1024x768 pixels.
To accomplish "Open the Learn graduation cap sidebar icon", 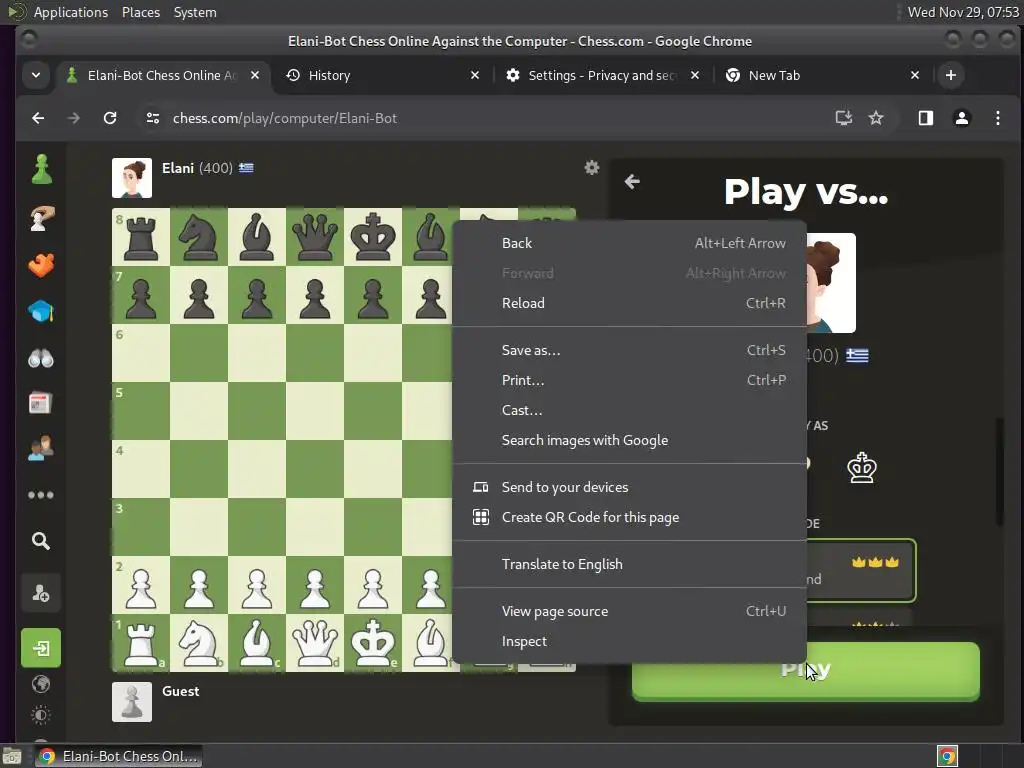I will click(41, 312).
